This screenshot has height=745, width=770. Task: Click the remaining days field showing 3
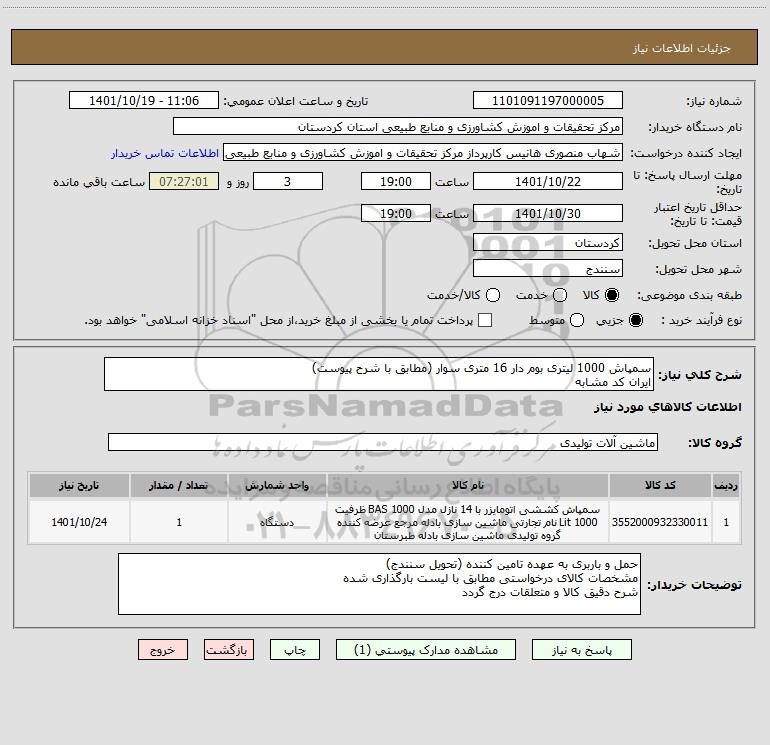click(288, 181)
